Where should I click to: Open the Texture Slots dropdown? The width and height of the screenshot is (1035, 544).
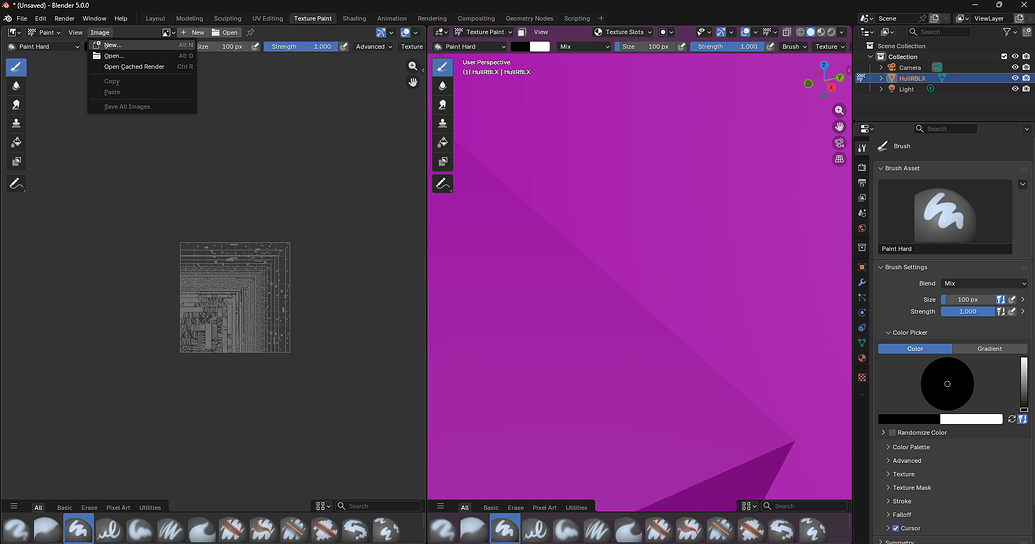click(623, 32)
